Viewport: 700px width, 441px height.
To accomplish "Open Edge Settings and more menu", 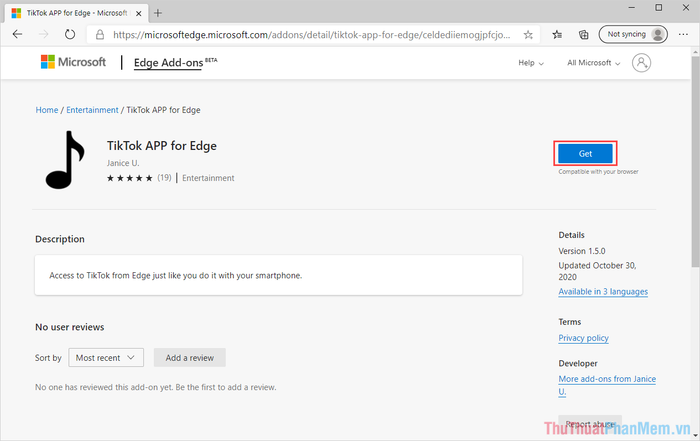I will coord(683,34).
